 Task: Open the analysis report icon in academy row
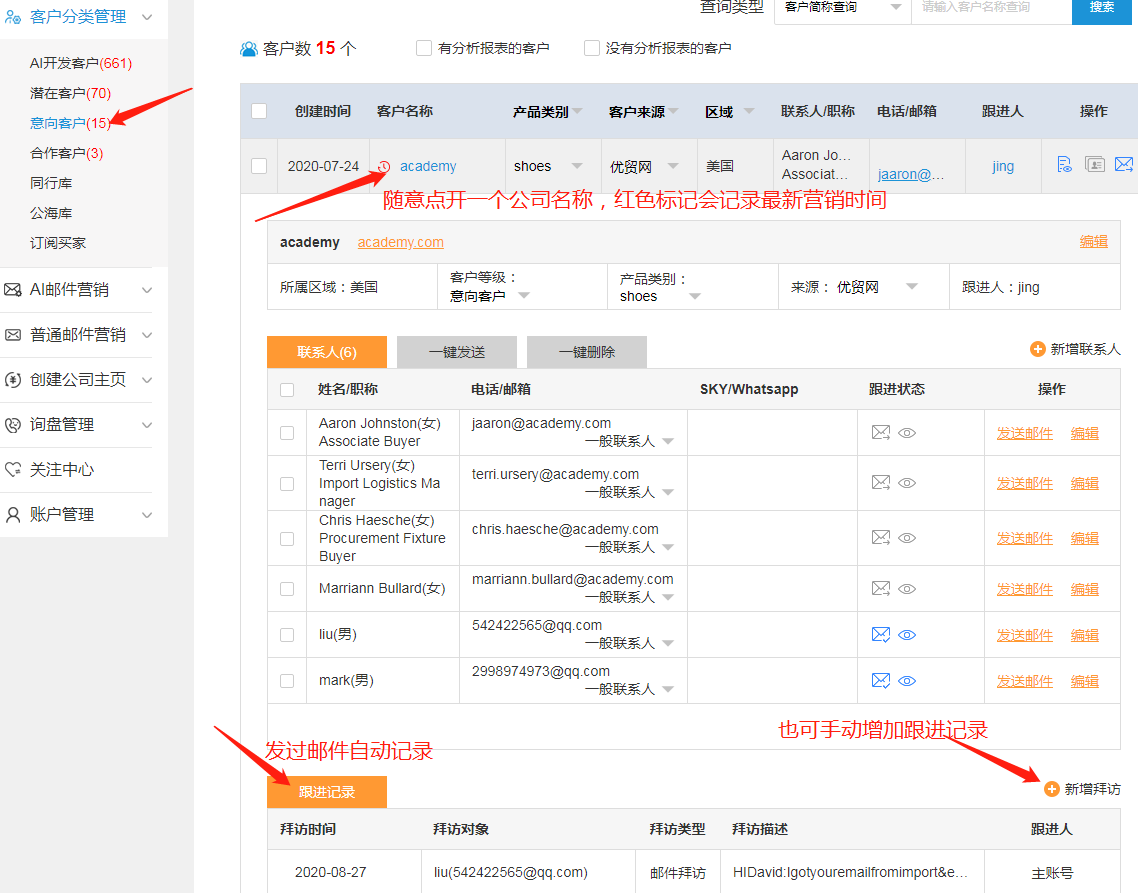click(x=1064, y=165)
